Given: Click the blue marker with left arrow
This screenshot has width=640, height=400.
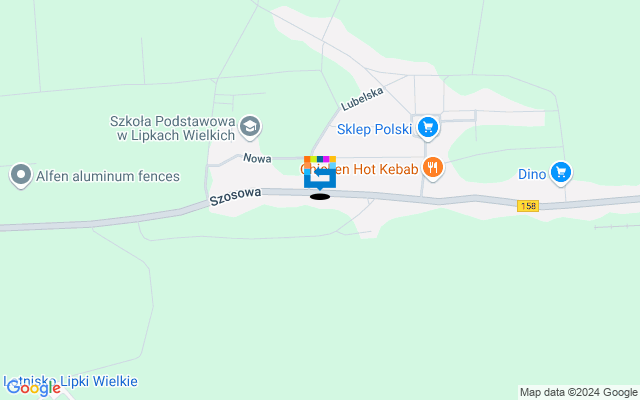Looking at the screenshot, I should [320, 177].
